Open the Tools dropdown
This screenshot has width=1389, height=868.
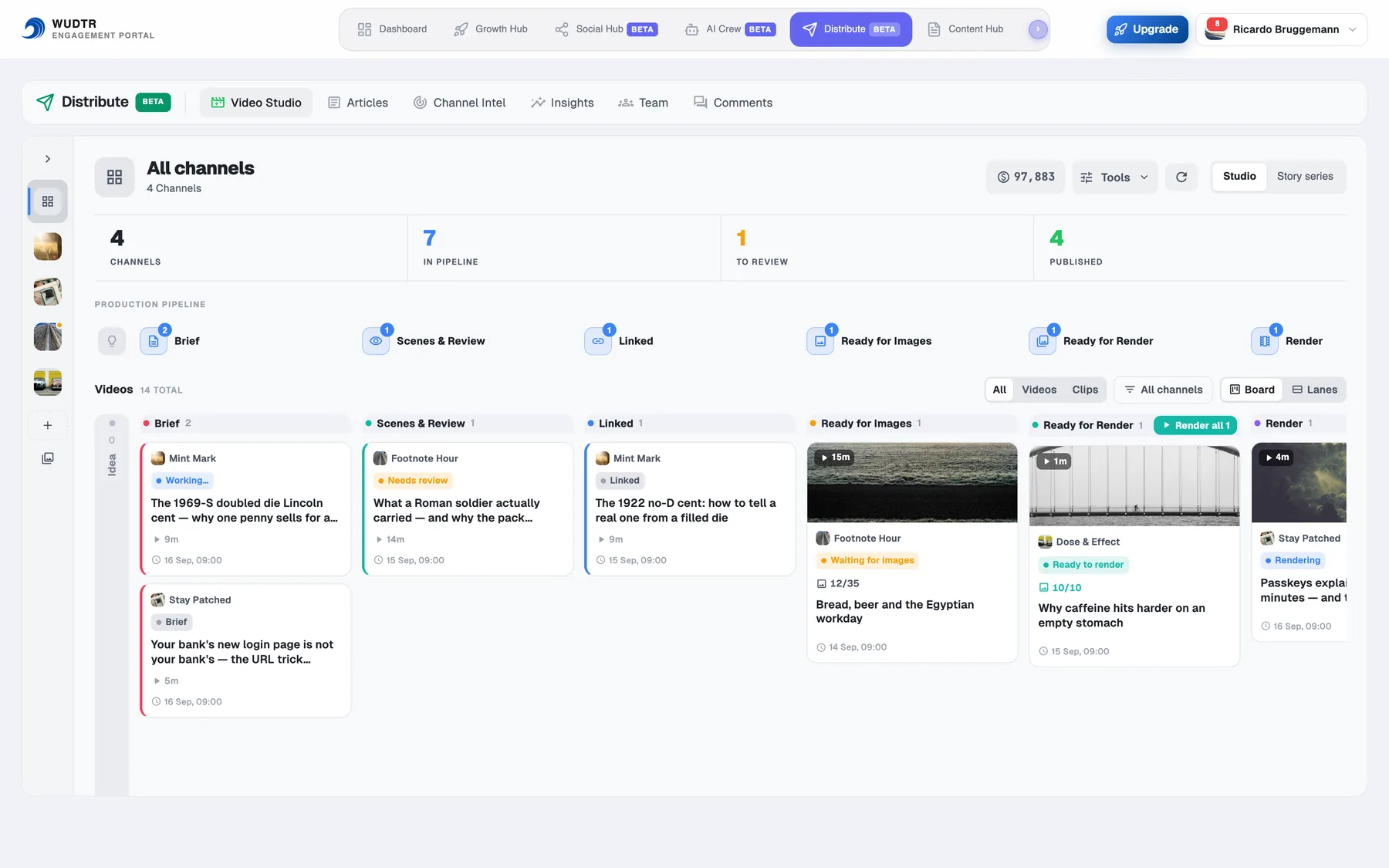1114,177
